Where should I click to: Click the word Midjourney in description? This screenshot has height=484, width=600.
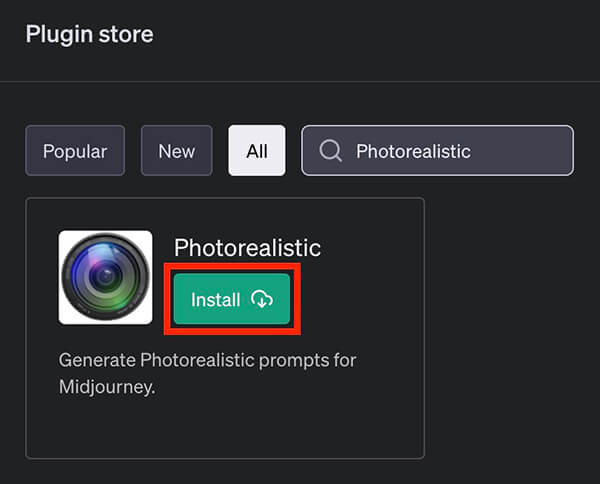107,387
